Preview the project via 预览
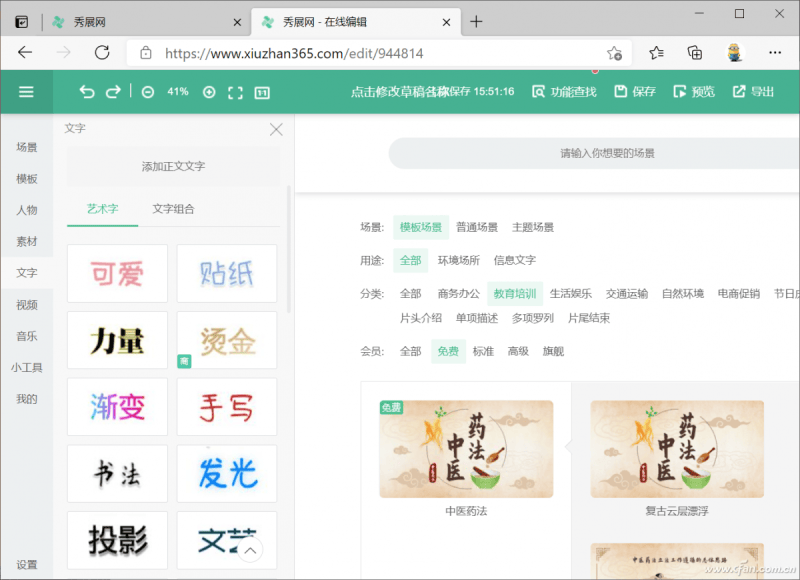Screen dimensions: 800x580 point(693,90)
